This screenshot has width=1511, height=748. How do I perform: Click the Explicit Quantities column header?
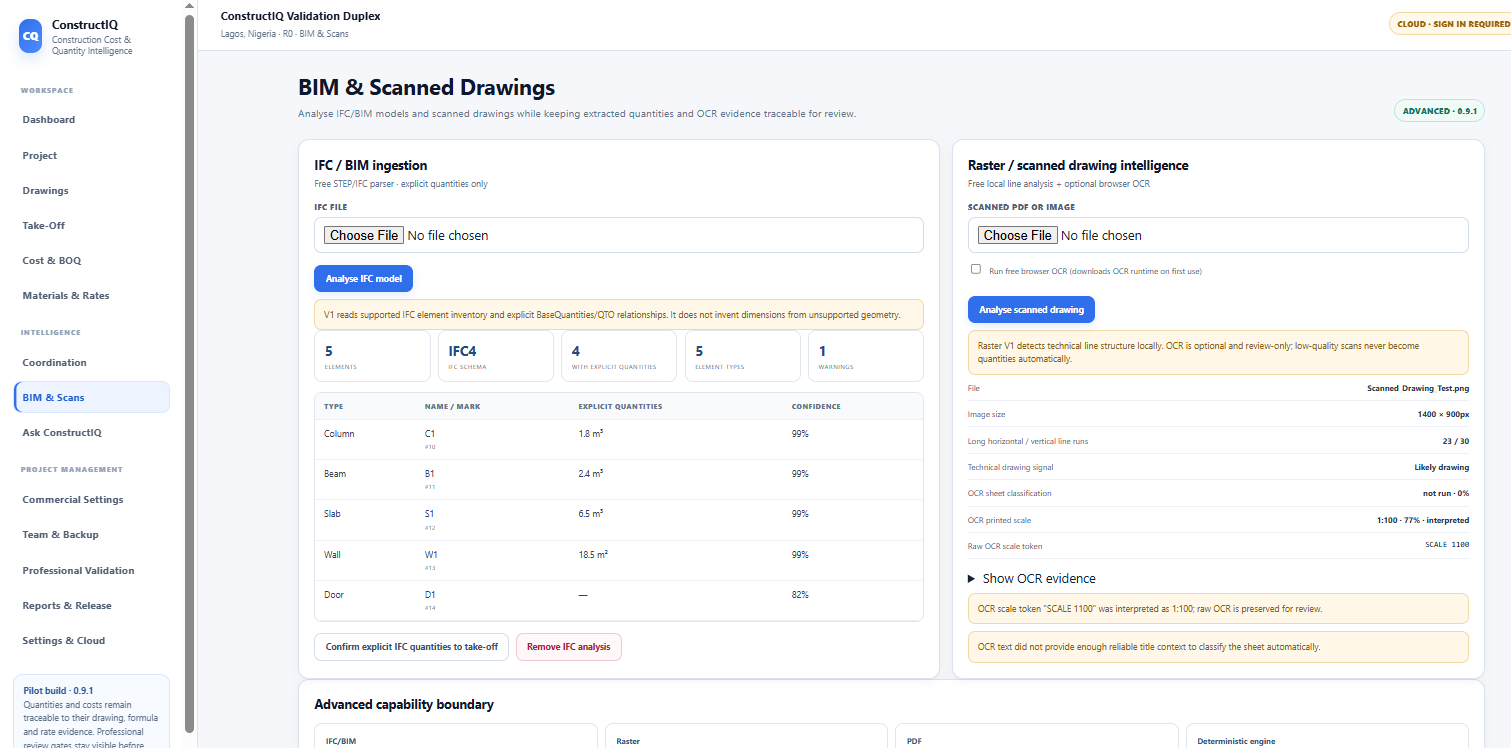[x=620, y=407]
